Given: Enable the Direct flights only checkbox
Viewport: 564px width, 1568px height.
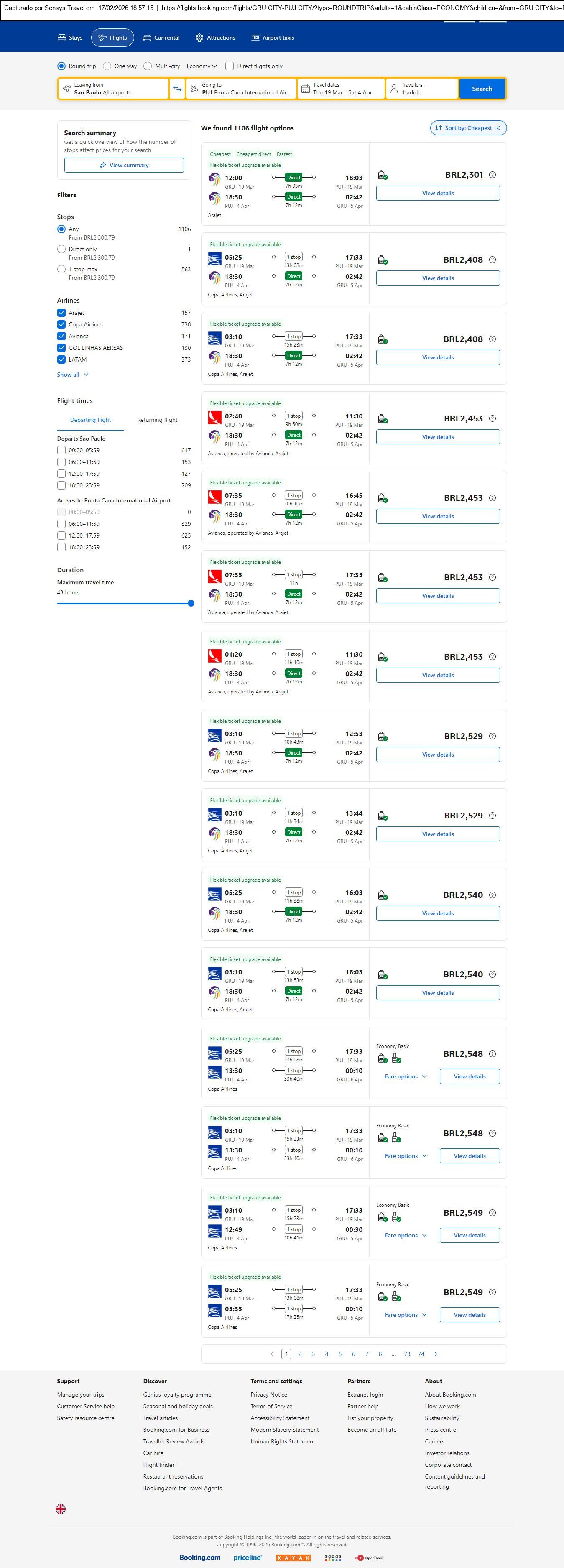Looking at the screenshot, I should coord(230,66).
